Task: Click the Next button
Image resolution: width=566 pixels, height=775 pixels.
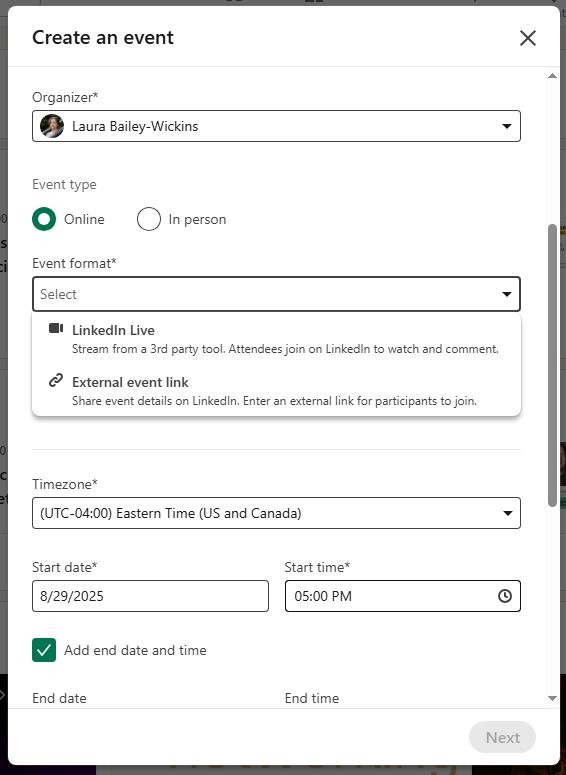Action: click(502, 737)
